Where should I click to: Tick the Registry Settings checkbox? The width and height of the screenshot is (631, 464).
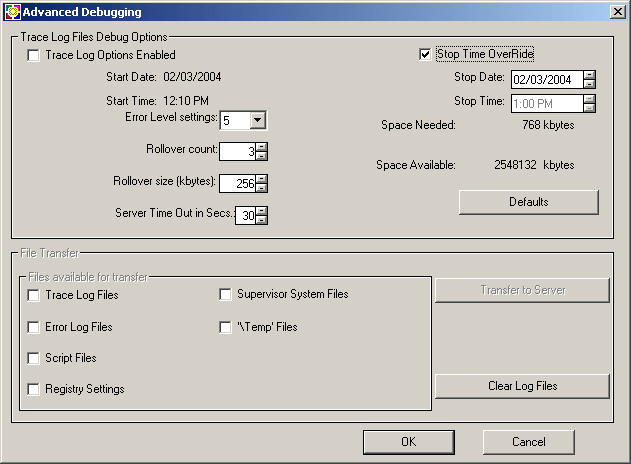click(x=33, y=389)
